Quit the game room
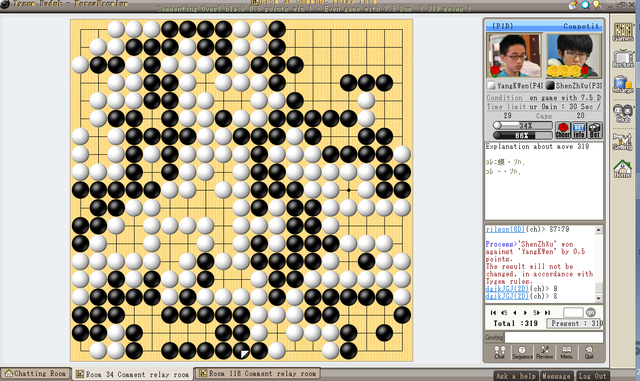Image resolution: width=640 pixels, height=381 pixels. tap(589, 352)
